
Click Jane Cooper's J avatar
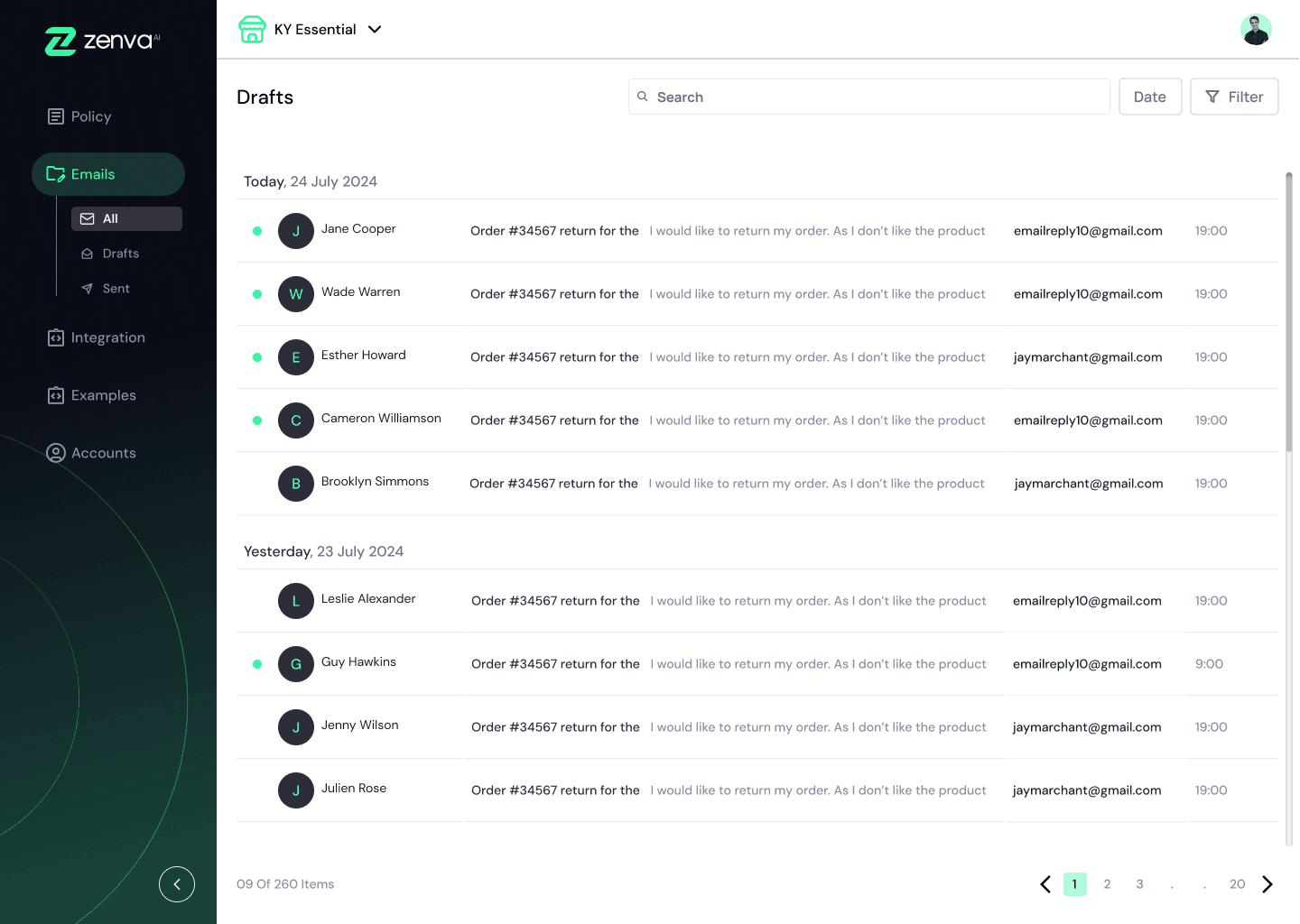pos(296,231)
